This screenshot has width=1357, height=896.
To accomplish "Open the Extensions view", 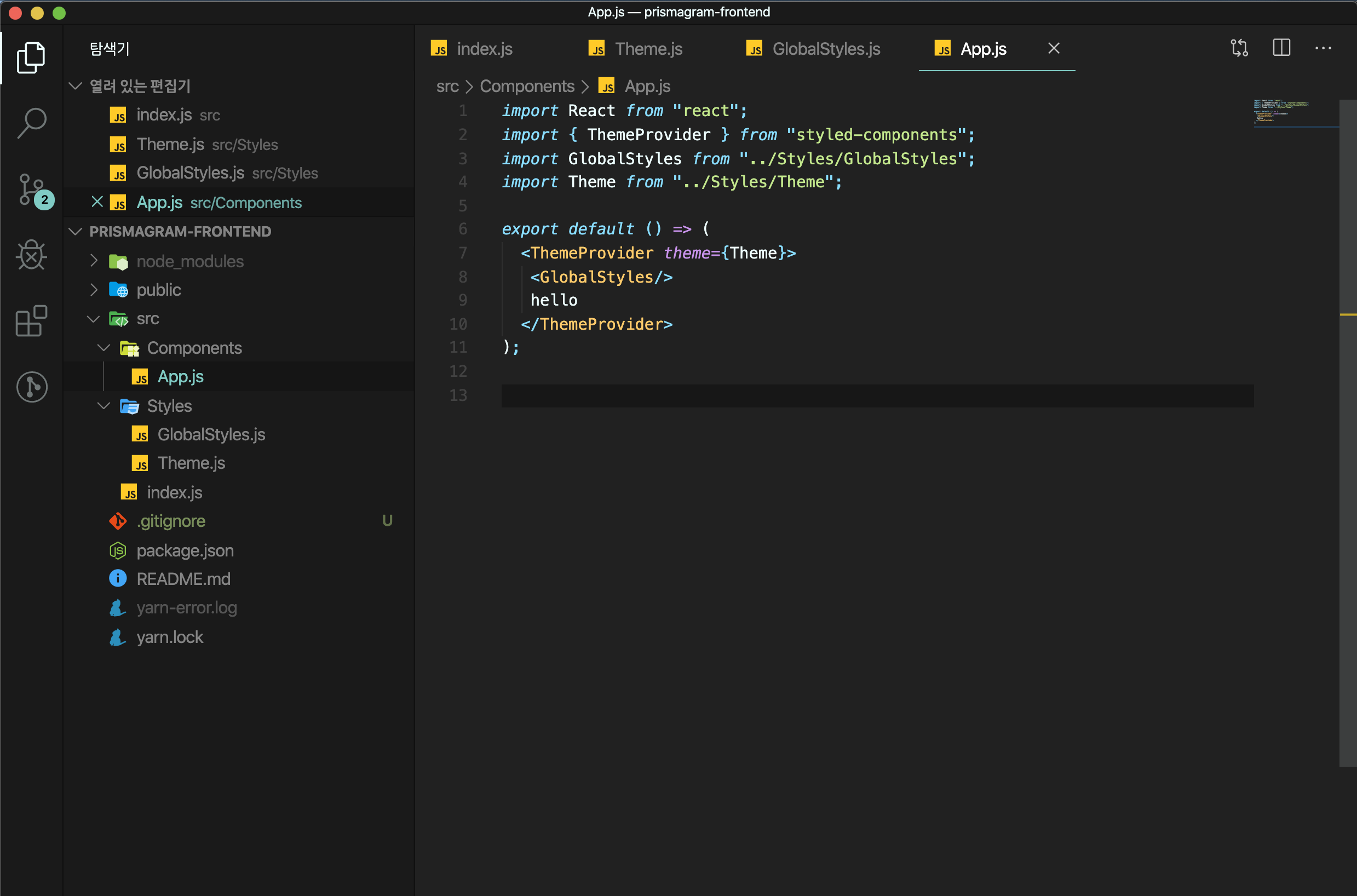I will [x=31, y=320].
